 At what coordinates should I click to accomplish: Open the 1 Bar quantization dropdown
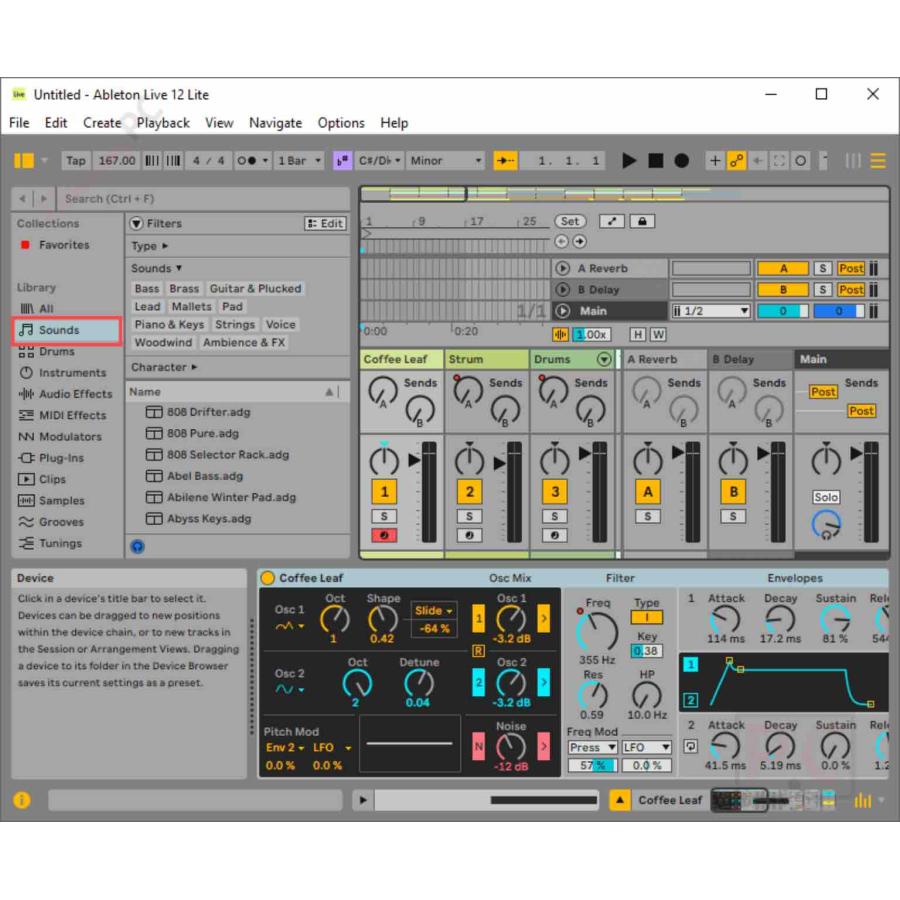[298, 160]
